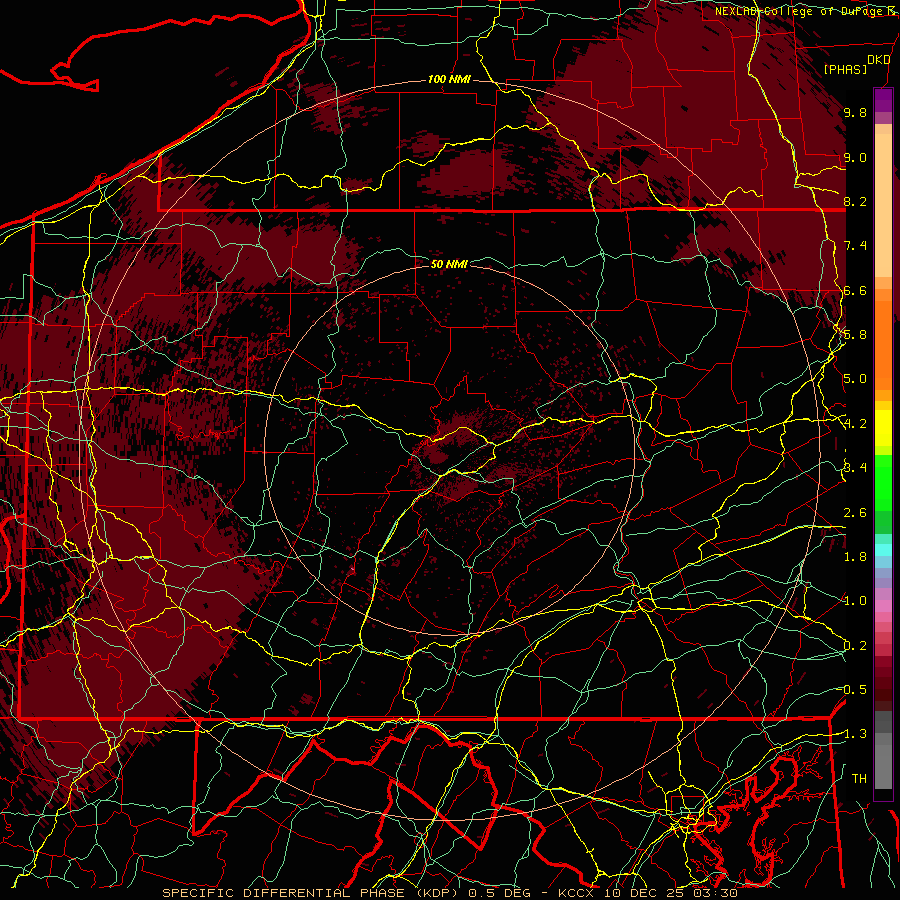Click the 1.0 value on color scale
Screen dimensions: 900x900
click(855, 601)
